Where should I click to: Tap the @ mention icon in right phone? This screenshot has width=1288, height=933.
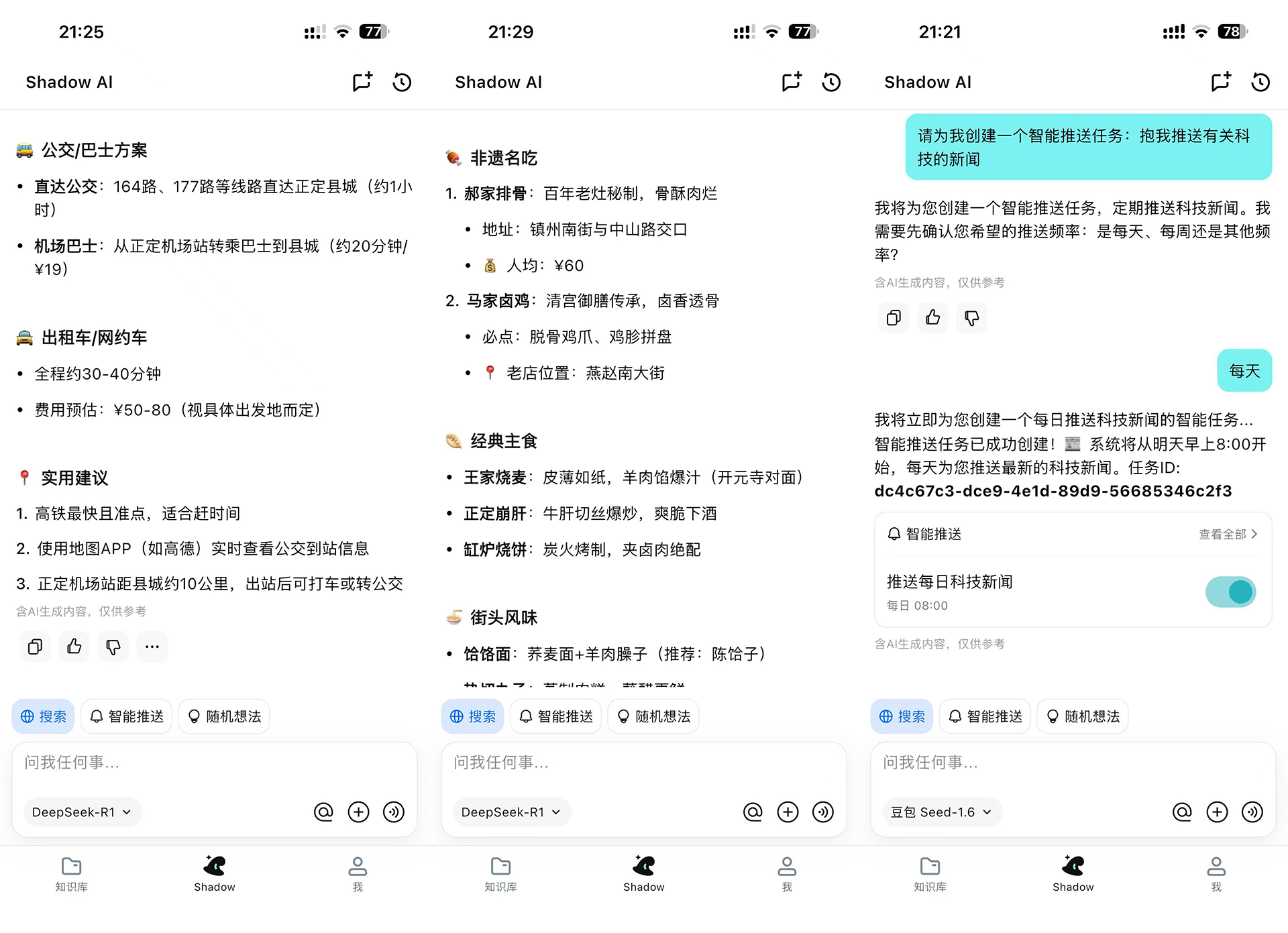1181,812
